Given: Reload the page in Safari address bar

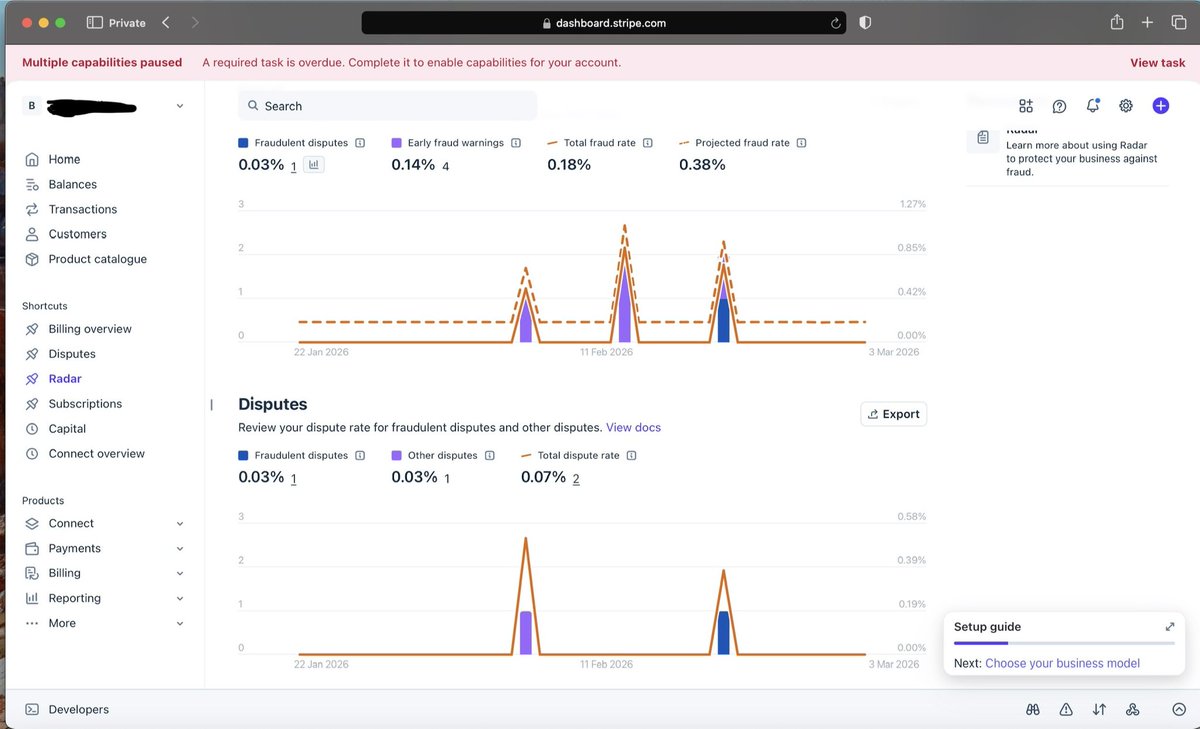Looking at the screenshot, I should pyautogui.click(x=835, y=23).
